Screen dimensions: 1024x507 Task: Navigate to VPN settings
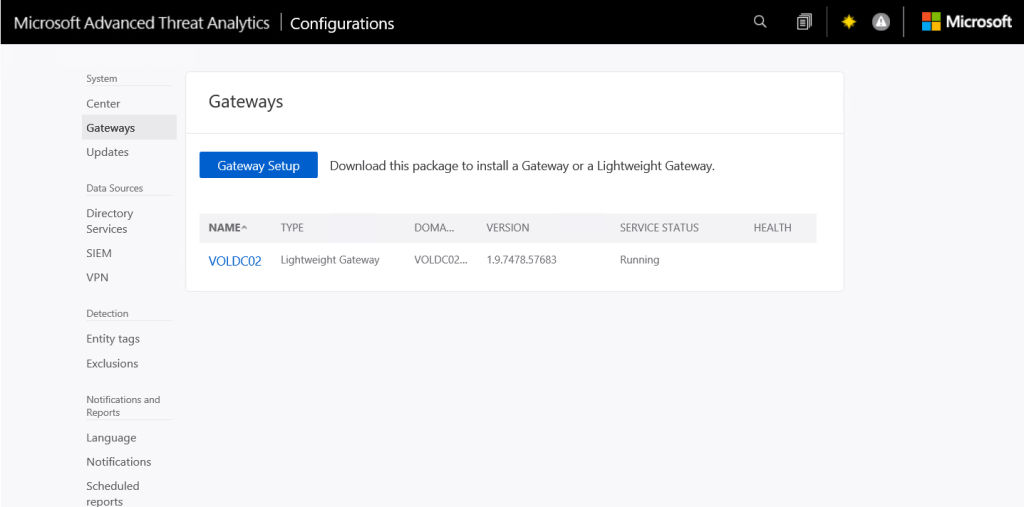tap(97, 277)
